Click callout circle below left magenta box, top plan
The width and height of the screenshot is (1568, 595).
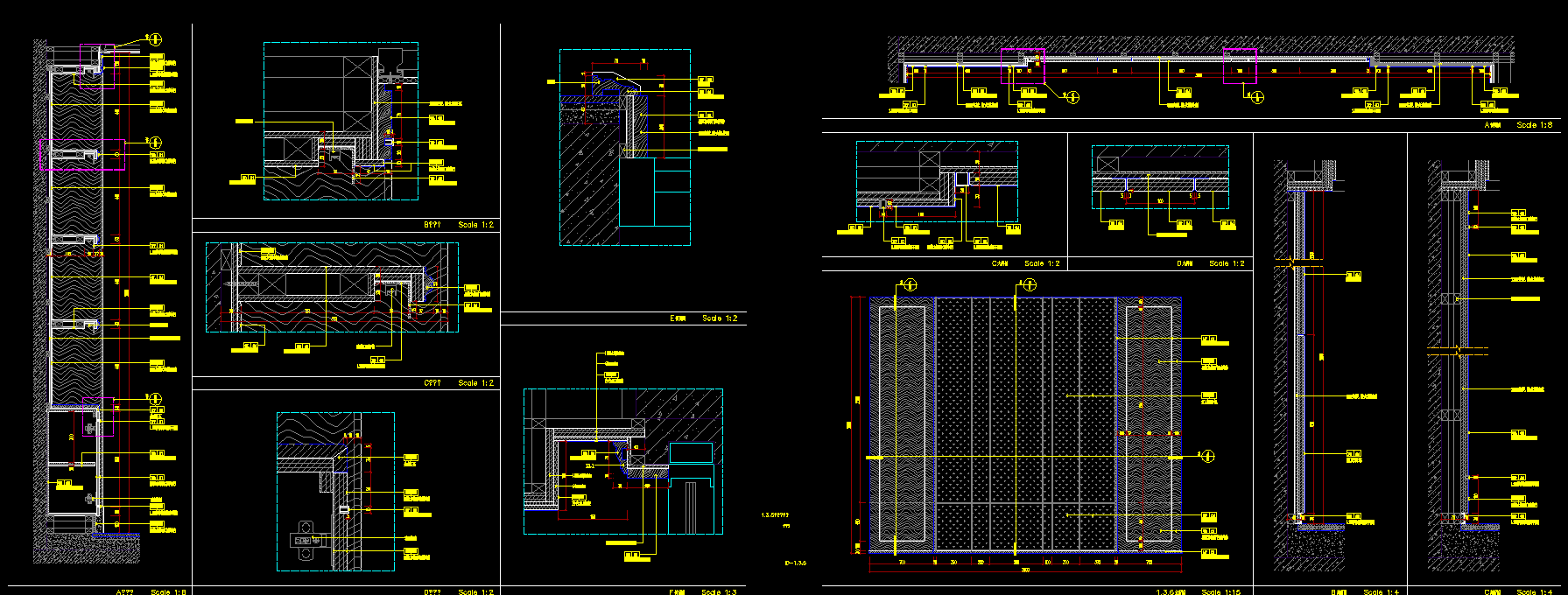tap(1072, 97)
